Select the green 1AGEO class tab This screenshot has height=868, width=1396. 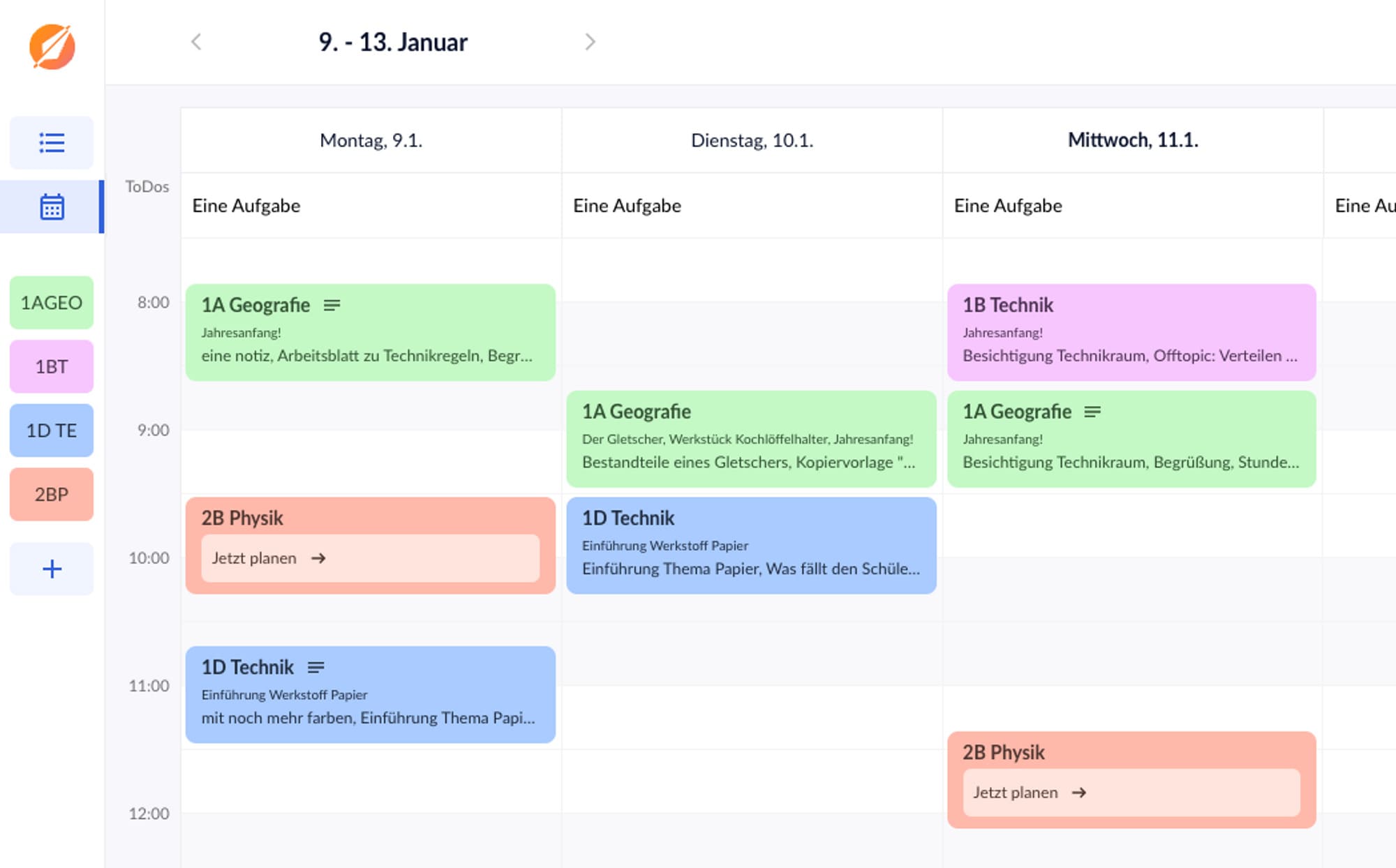tap(52, 303)
